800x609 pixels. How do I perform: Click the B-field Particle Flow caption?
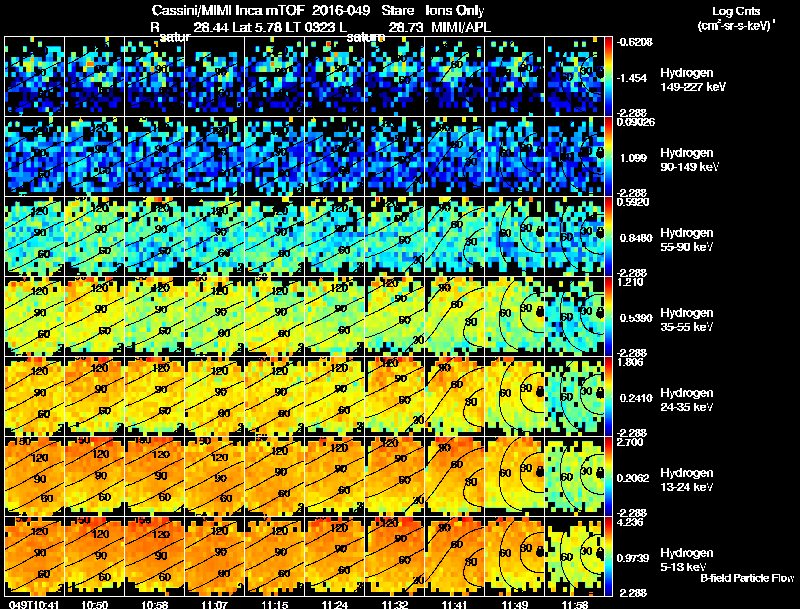coord(747,578)
